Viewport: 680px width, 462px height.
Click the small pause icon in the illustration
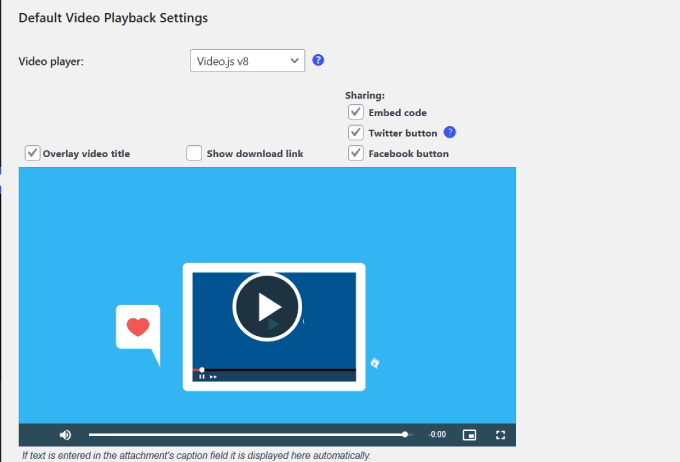click(202, 377)
